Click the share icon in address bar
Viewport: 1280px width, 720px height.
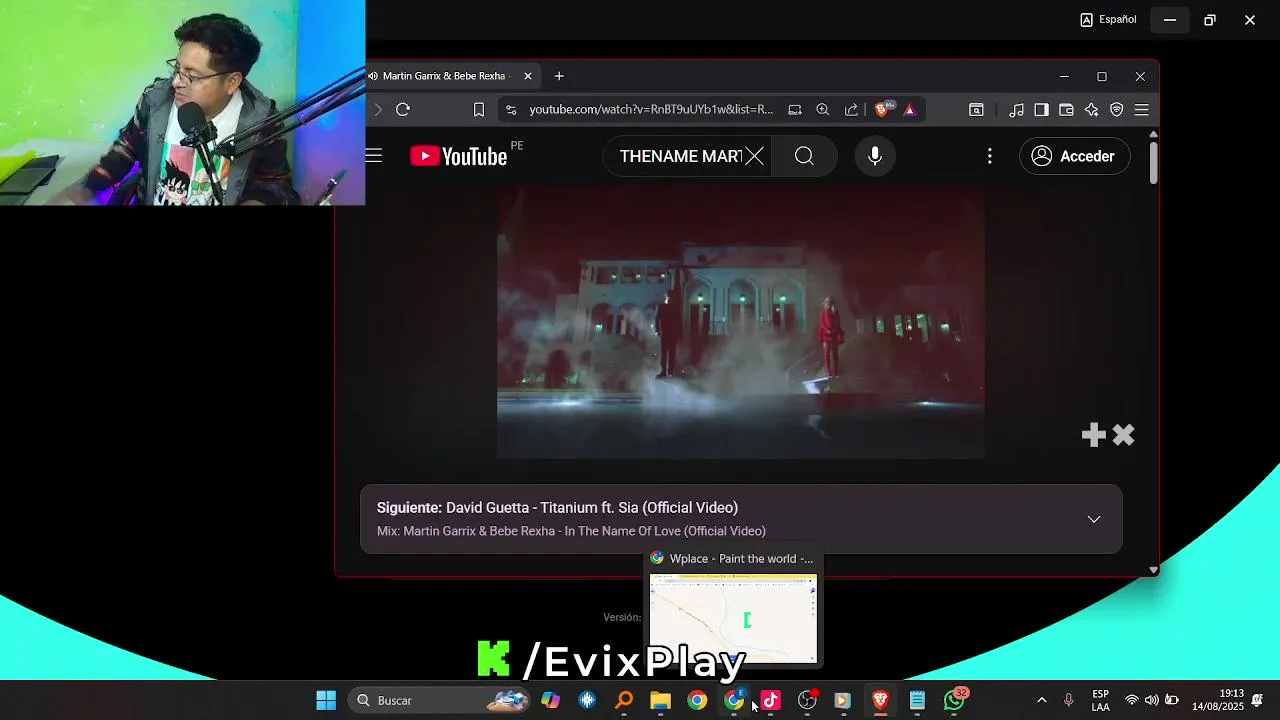[851, 110]
